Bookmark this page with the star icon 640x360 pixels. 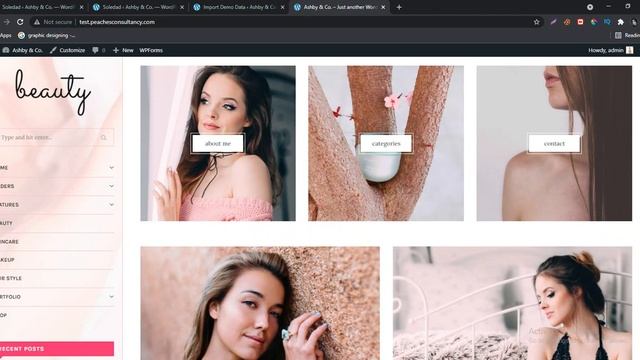click(537, 22)
